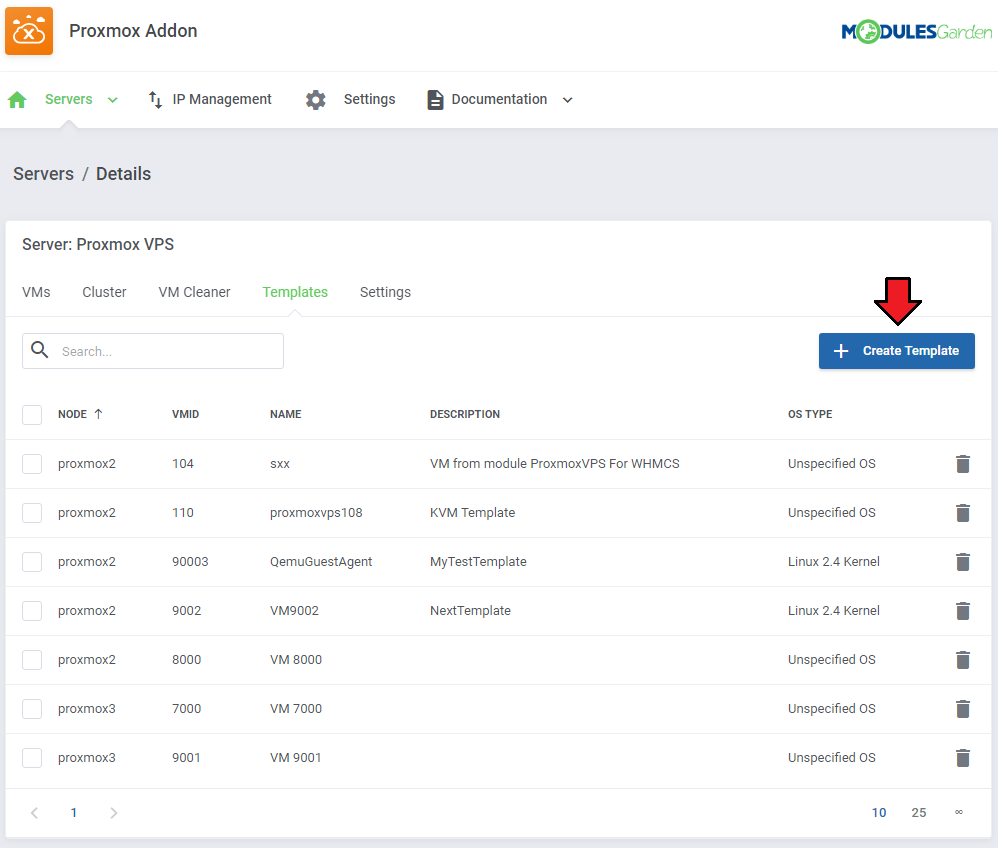
Task: Show 10 entries per page
Action: click(x=879, y=813)
